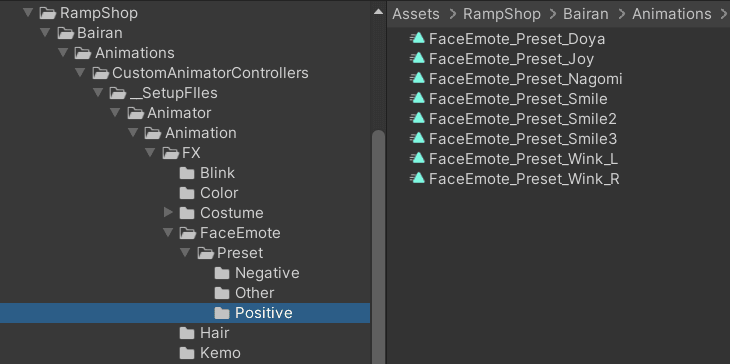Select the Kemo folder
Viewport: 730px width, 364px height.
(x=210, y=353)
